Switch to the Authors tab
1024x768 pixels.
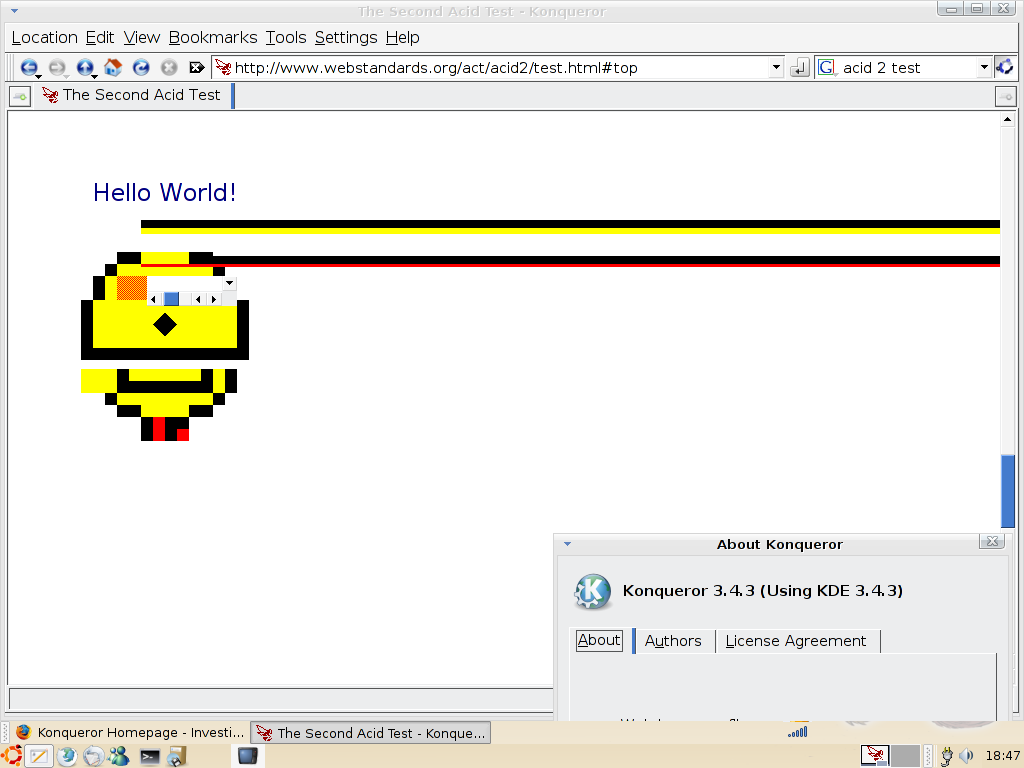673,641
